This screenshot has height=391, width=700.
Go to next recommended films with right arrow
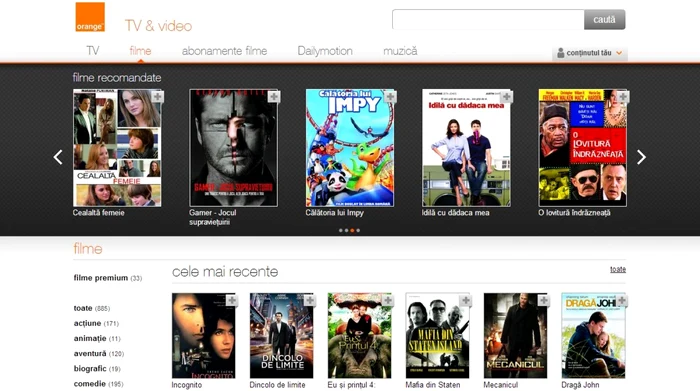coord(641,157)
